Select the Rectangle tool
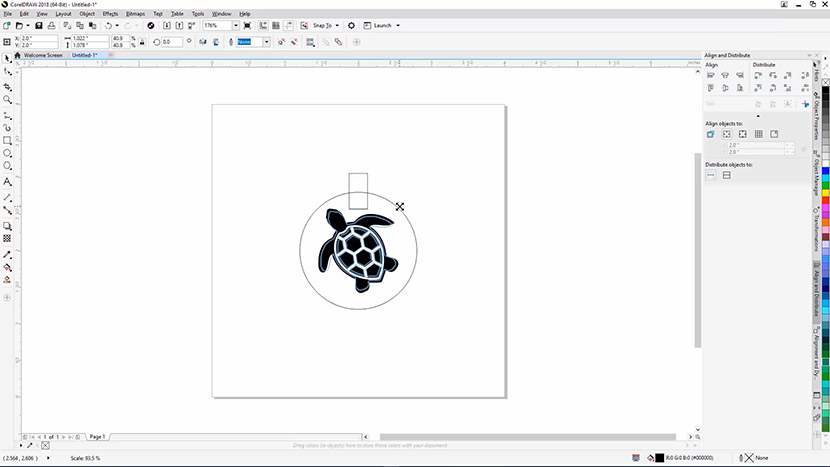This screenshot has width=830, height=467. tap(8, 141)
